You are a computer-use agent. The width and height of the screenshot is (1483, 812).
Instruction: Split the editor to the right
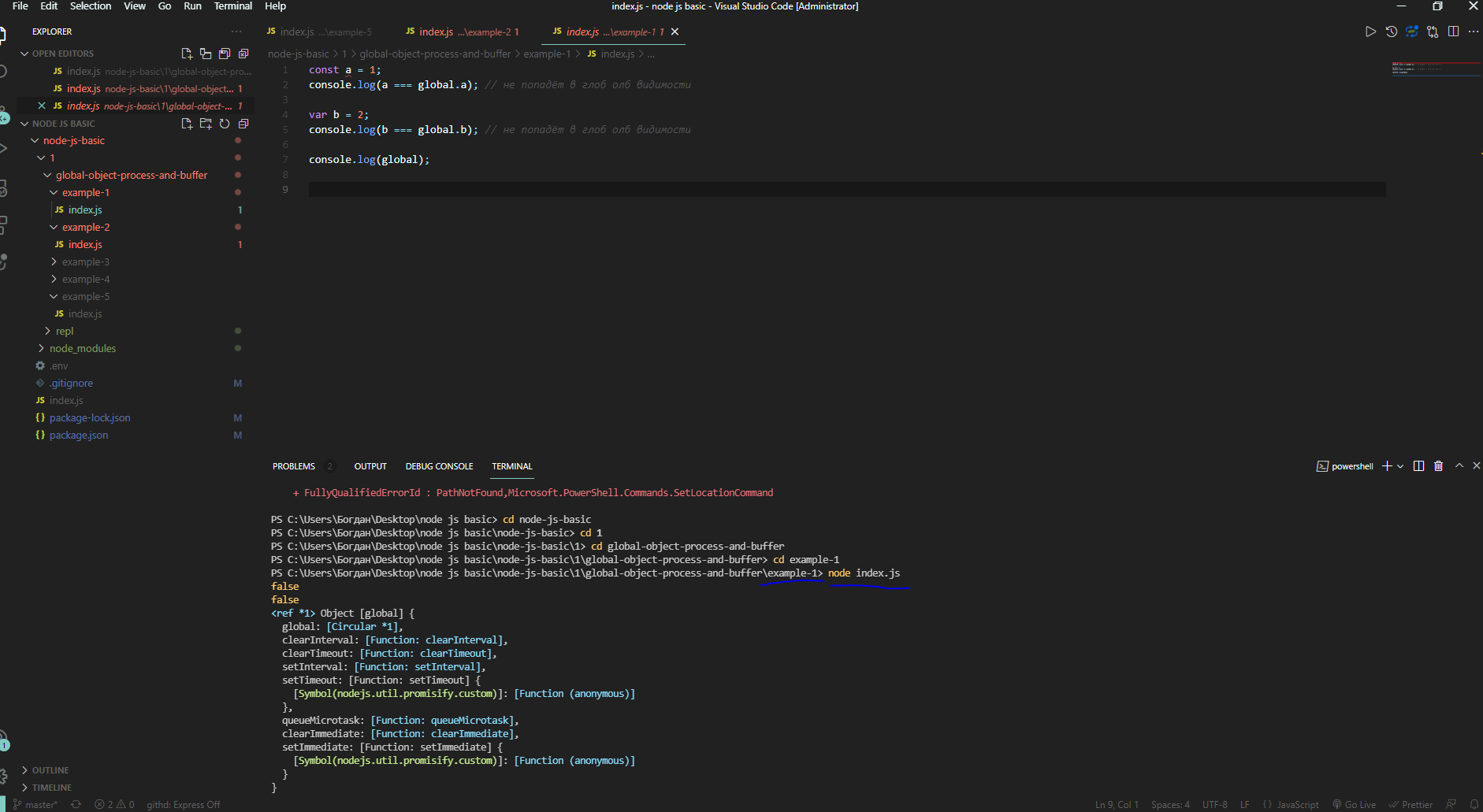(1454, 32)
